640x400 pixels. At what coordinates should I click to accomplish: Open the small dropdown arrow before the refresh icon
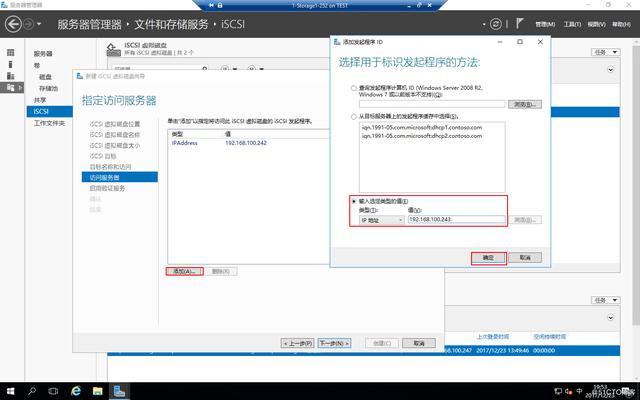pos(484,24)
